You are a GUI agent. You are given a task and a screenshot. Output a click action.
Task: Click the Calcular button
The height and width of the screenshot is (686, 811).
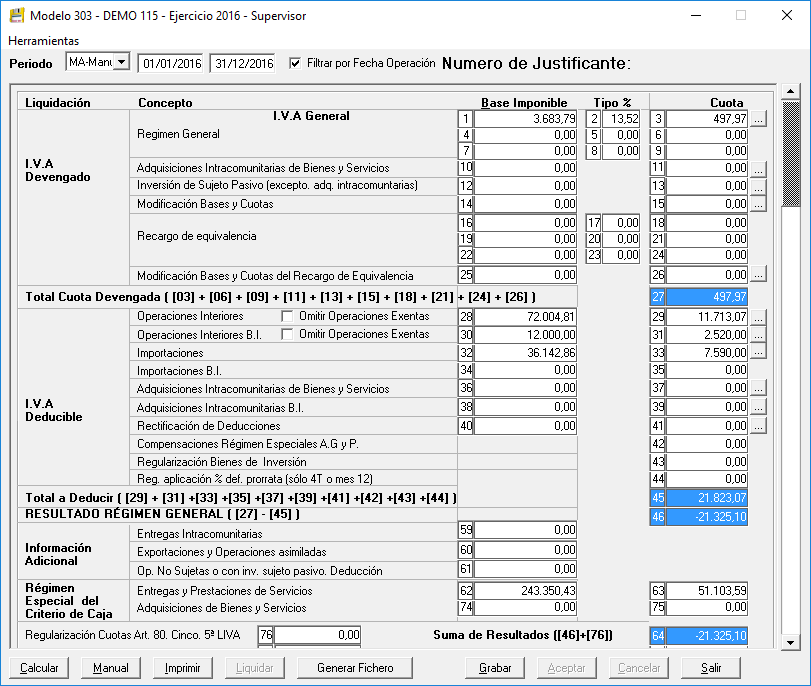click(x=39, y=668)
